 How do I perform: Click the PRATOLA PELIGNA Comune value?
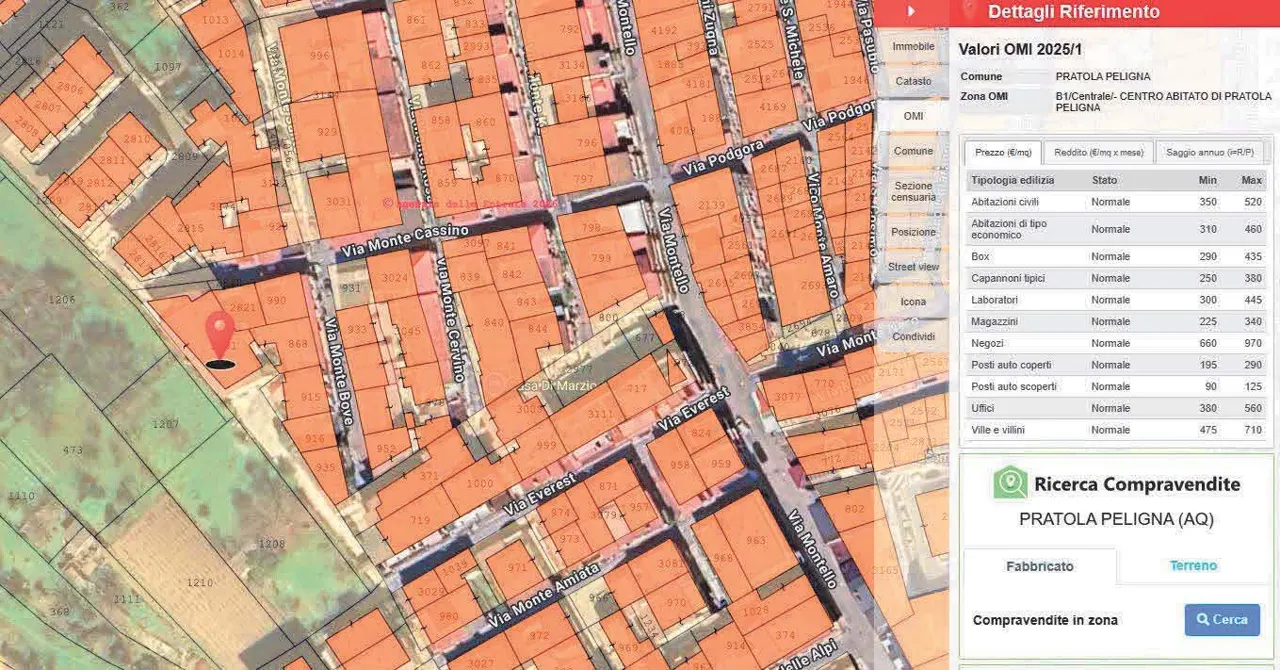[x=1103, y=76]
